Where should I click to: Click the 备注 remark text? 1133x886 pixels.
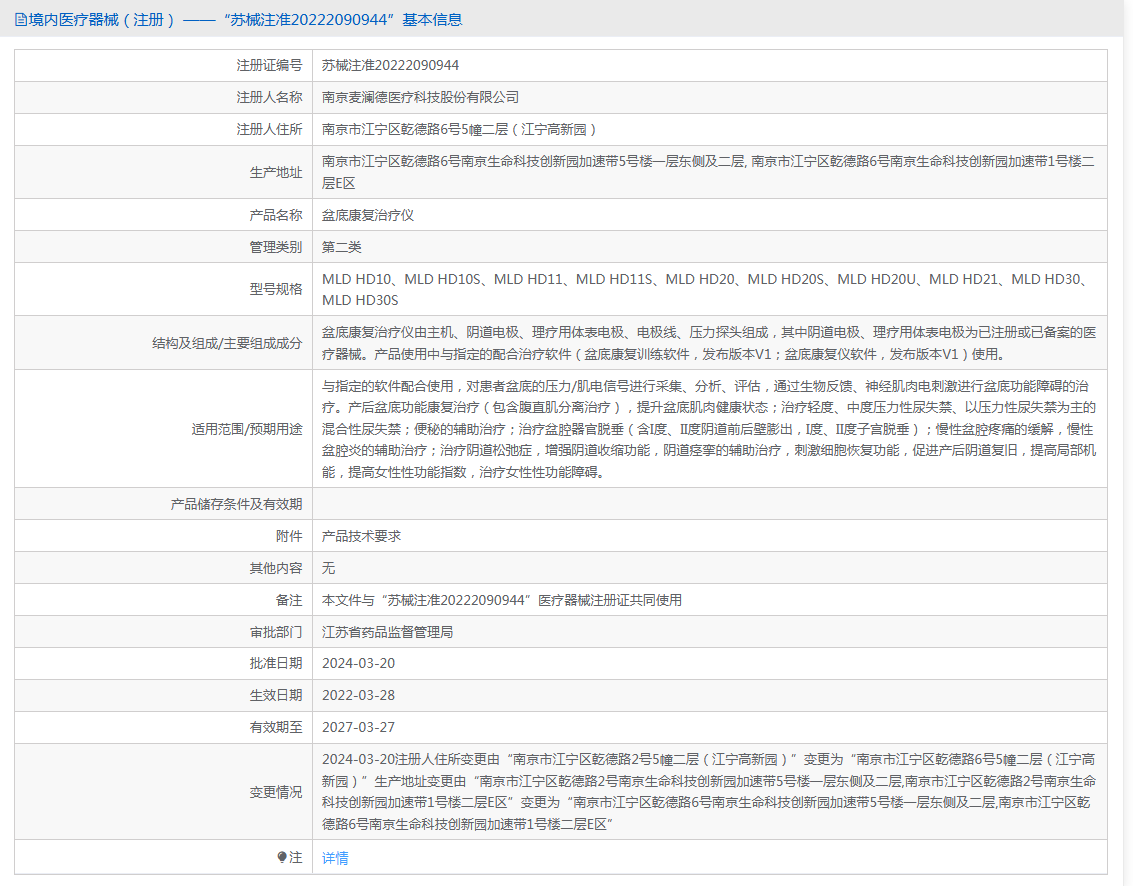[x=501, y=600]
